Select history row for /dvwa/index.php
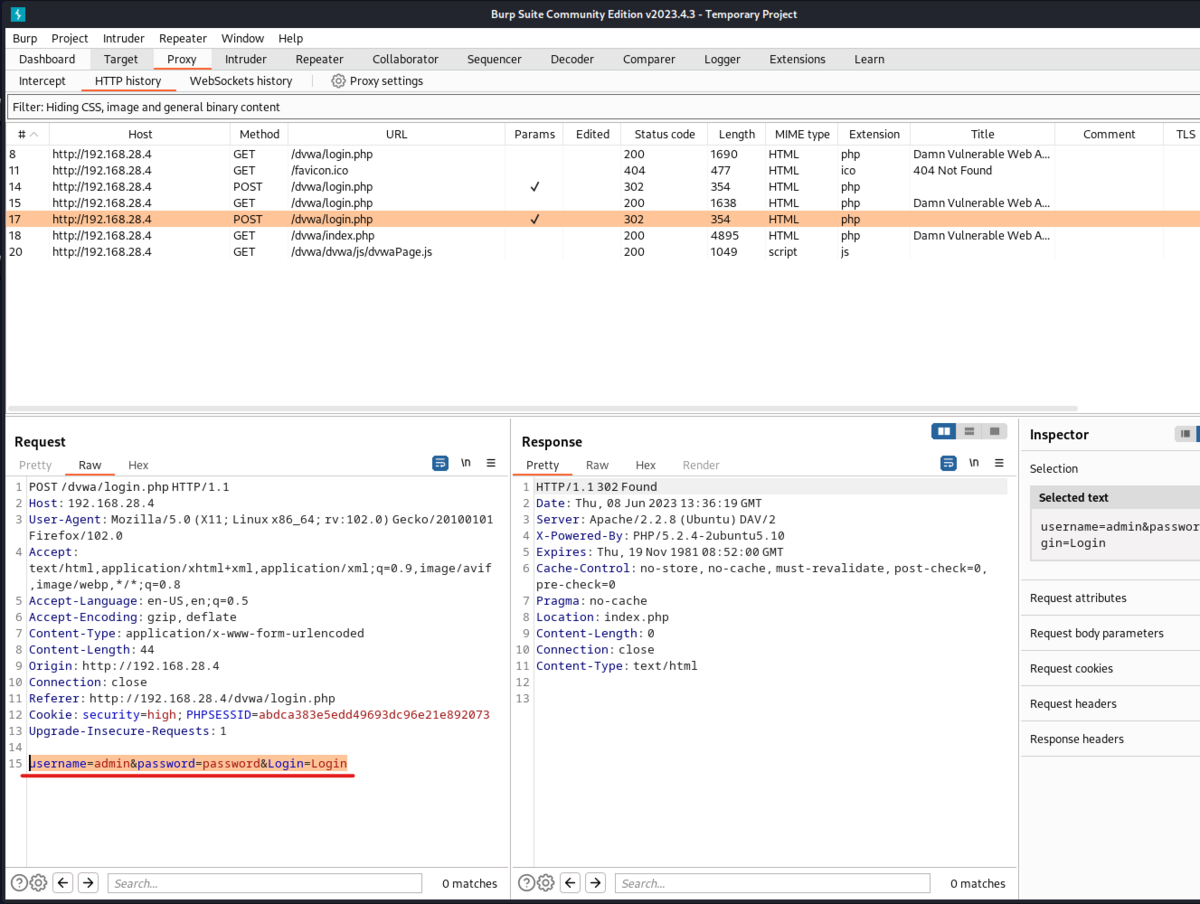This screenshot has width=1200, height=904. click(602, 236)
